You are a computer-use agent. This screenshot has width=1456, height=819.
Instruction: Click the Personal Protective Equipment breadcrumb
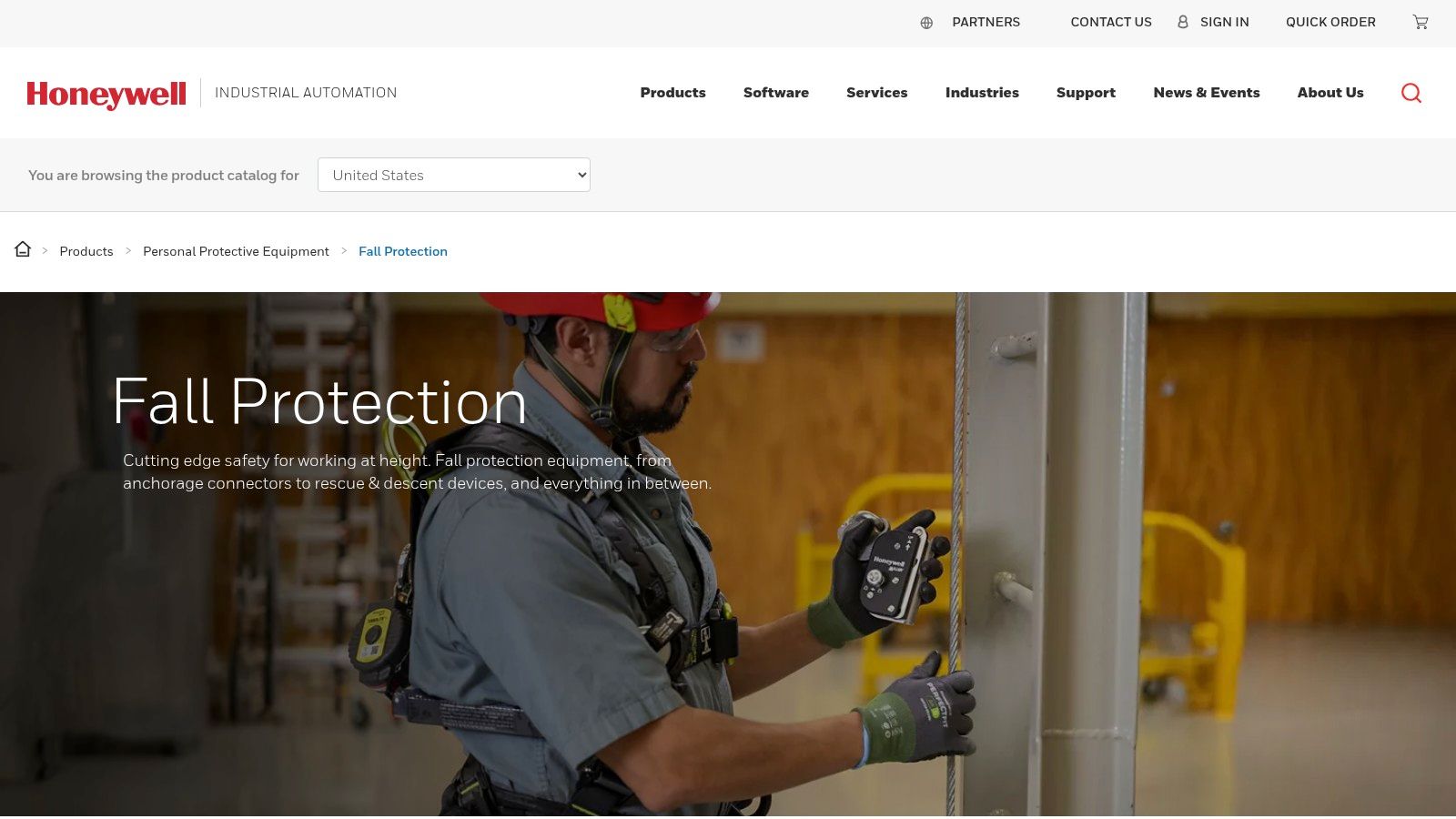tap(236, 251)
